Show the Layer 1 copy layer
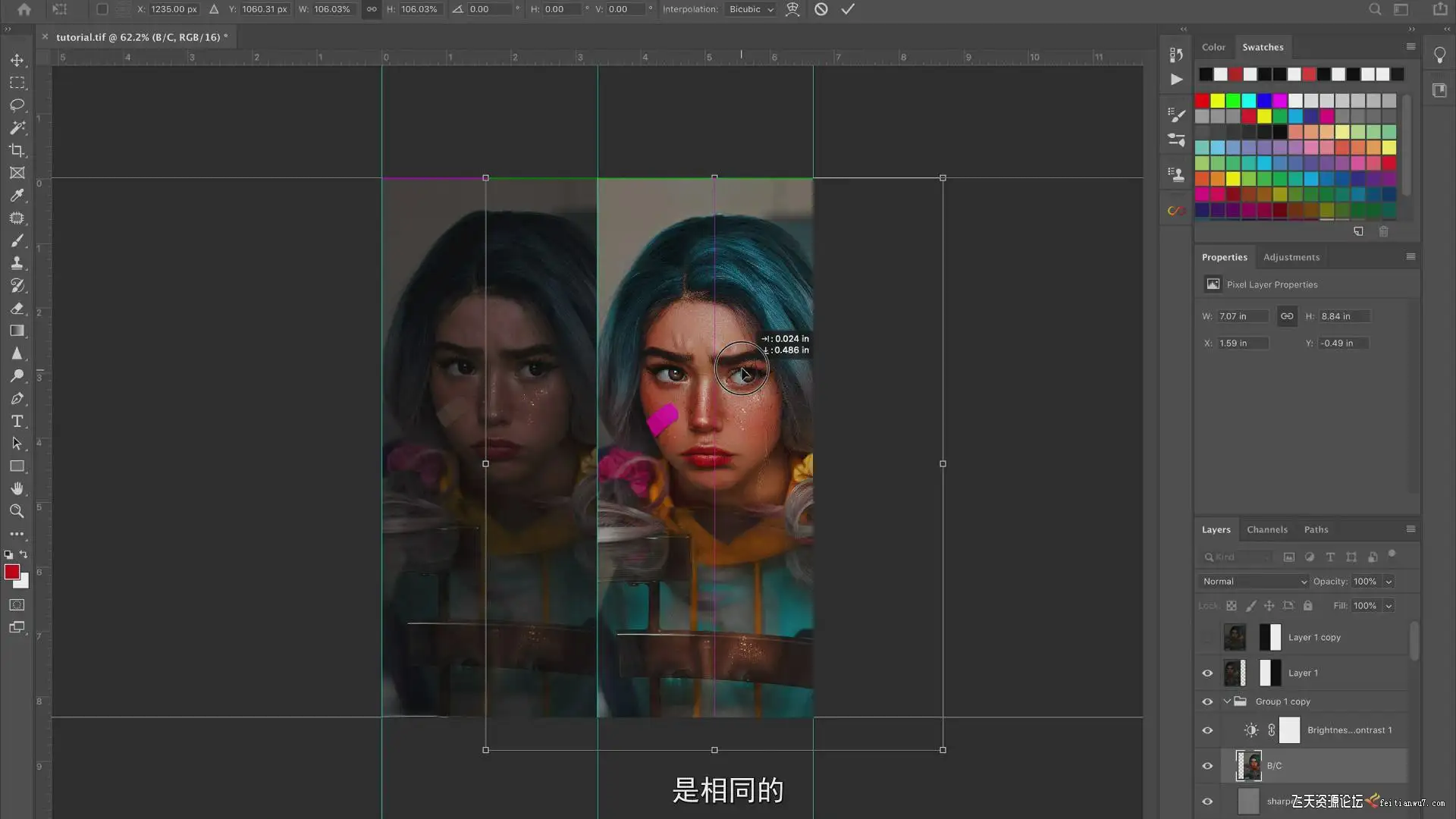Viewport: 1456px width, 819px height. 1207,637
